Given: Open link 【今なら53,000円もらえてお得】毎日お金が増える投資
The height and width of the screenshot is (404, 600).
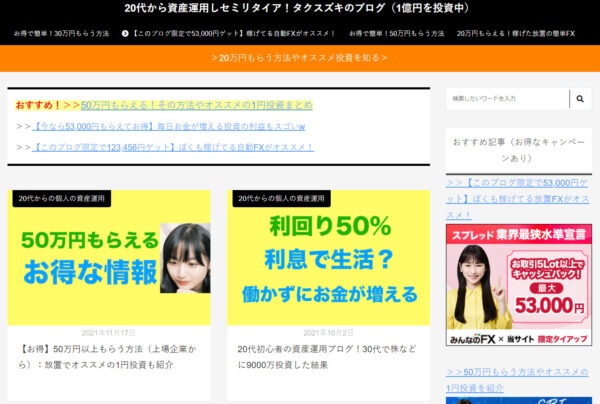Looking at the screenshot, I should pyautogui.click(x=169, y=127).
